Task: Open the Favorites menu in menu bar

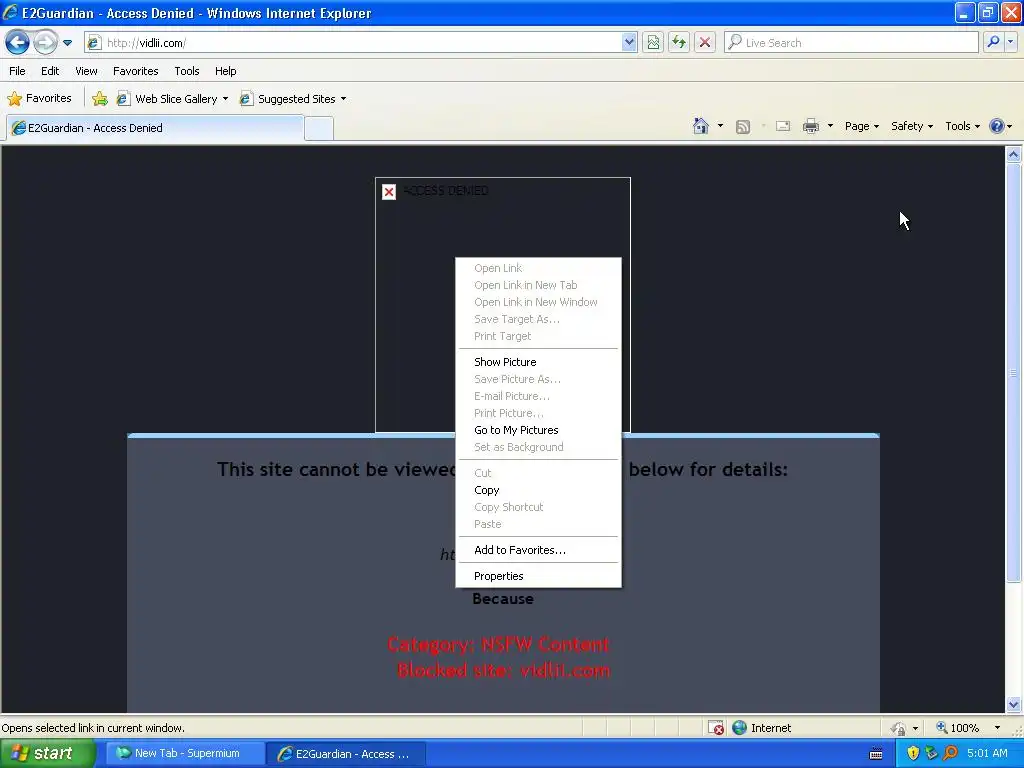Action: tap(135, 71)
